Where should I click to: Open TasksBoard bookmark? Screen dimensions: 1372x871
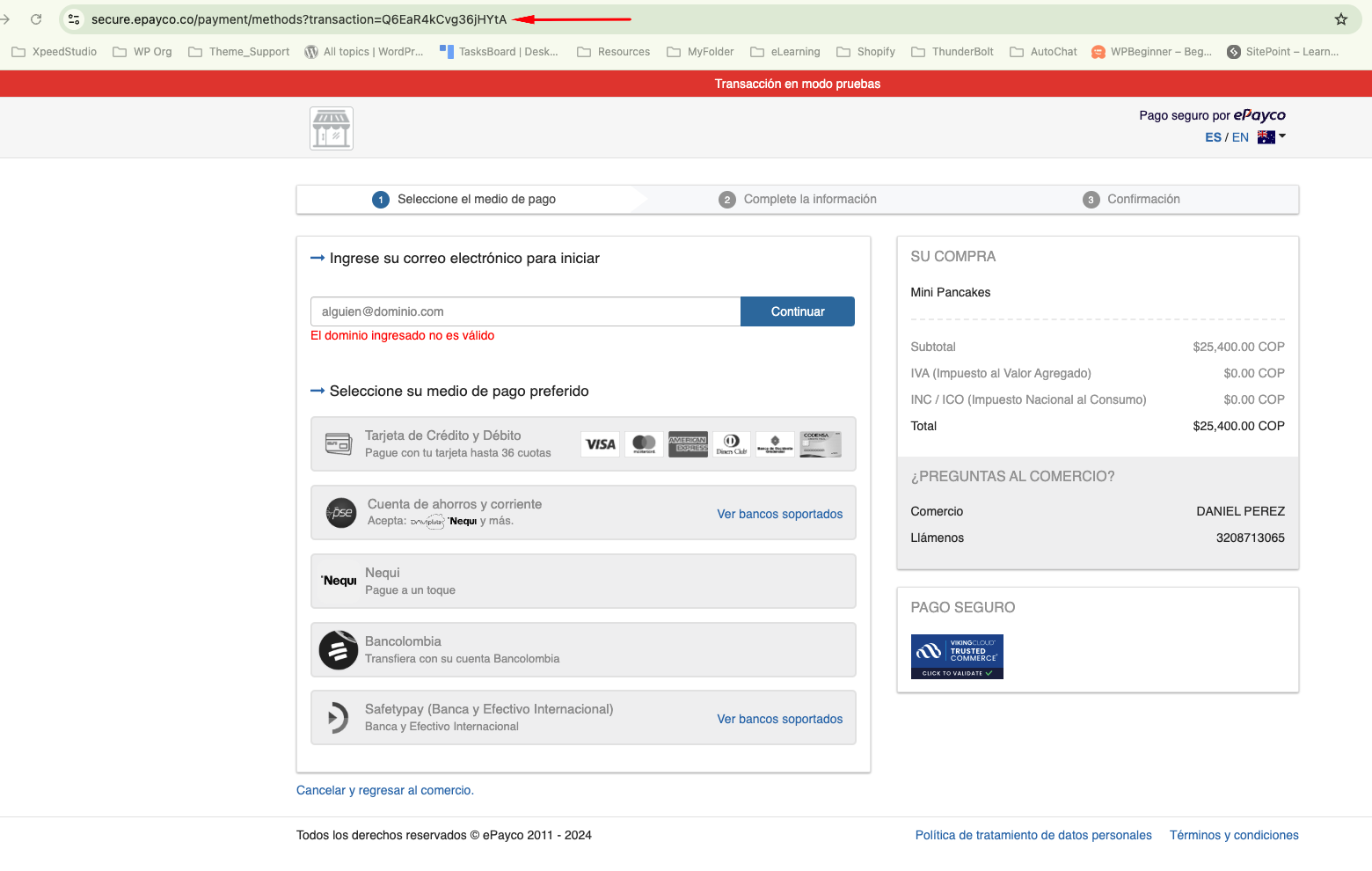coord(499,52)
